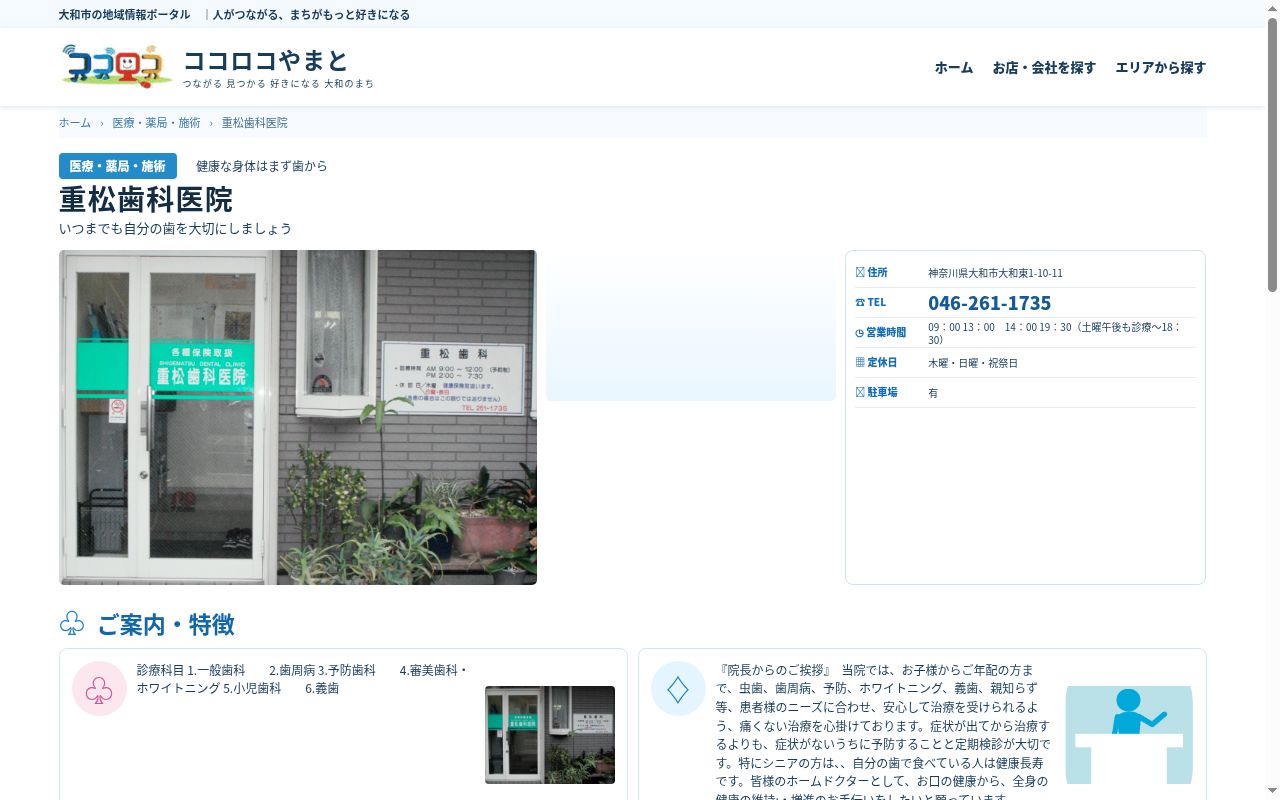
Task: Click the address icon next to 住所
Action: pyautogui.click(x=860, y=272)
